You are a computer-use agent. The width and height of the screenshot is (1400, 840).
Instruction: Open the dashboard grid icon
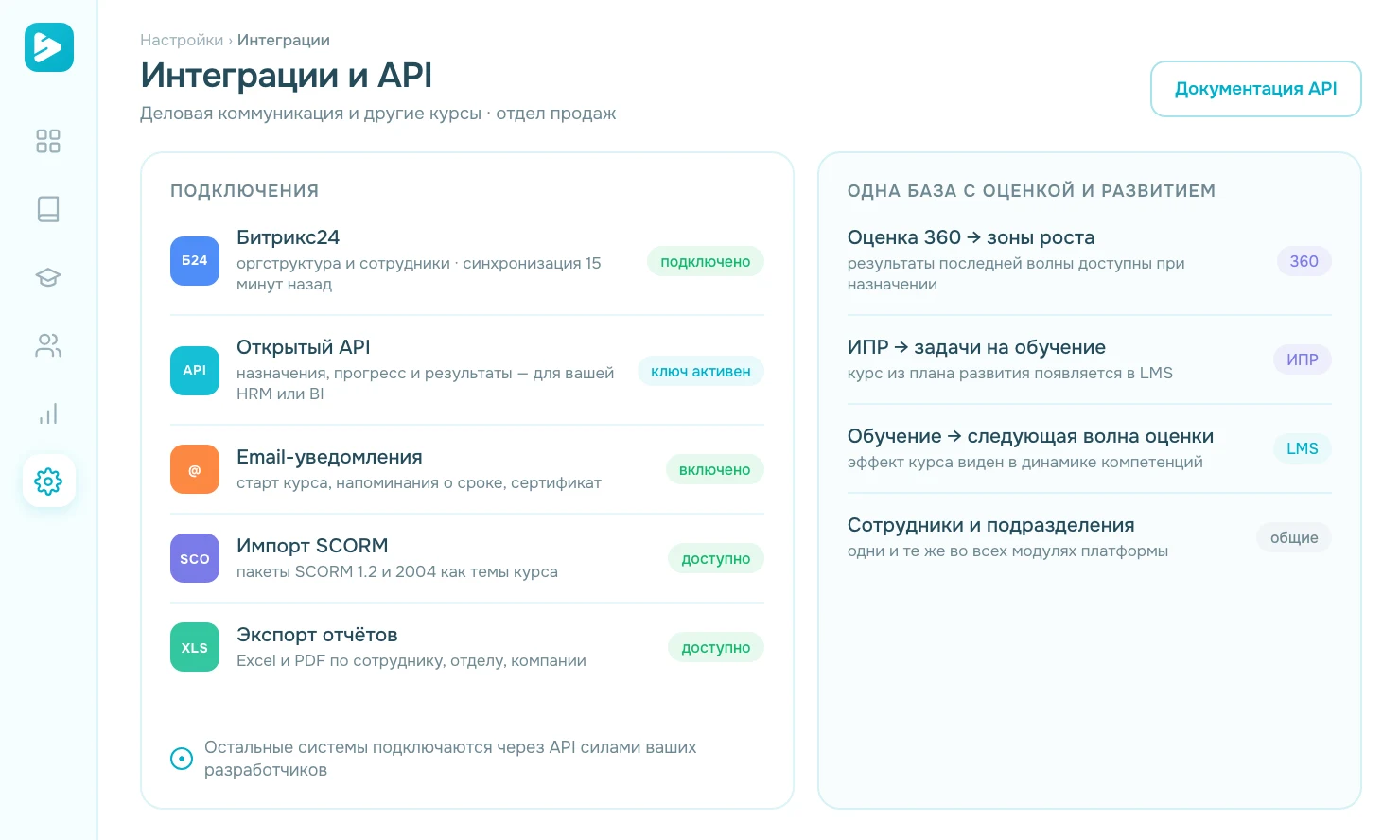tap(48, 141)
